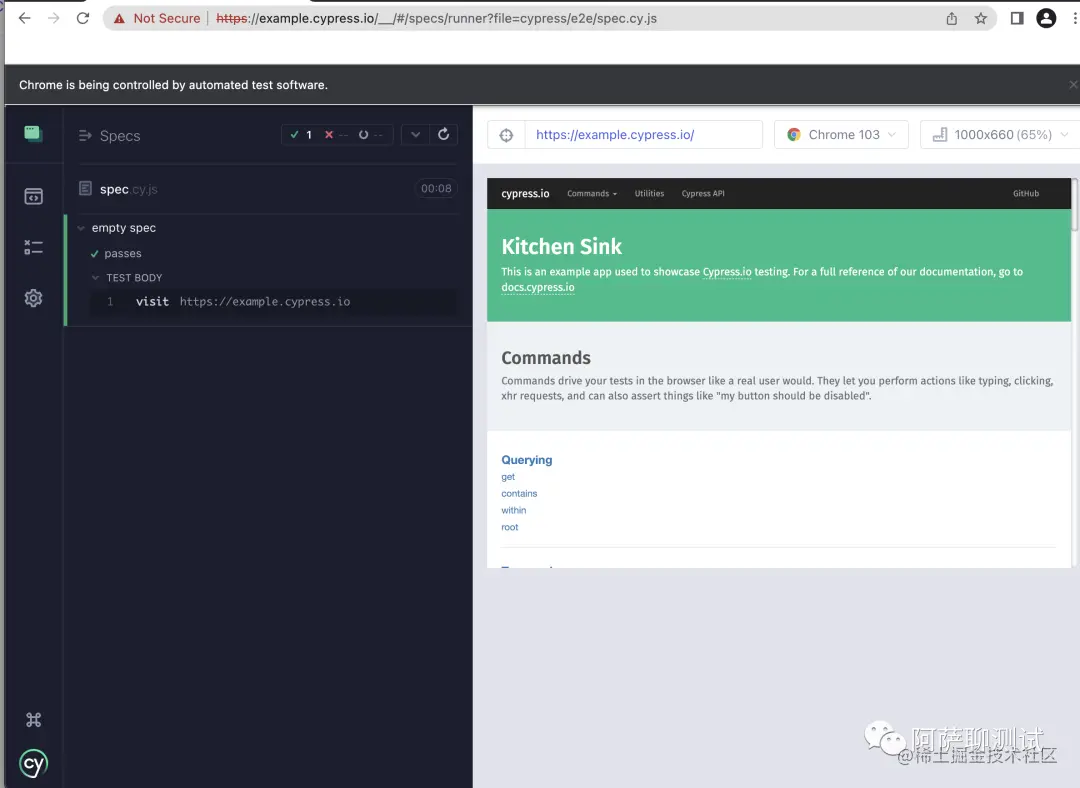
Task: Open the GitHub navbar link
Action: tap(1026, 194)
